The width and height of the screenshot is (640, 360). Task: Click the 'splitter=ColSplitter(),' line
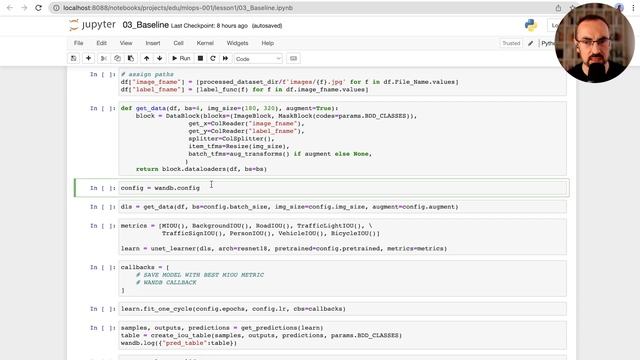pyautogui.click(x=231, y=139)
